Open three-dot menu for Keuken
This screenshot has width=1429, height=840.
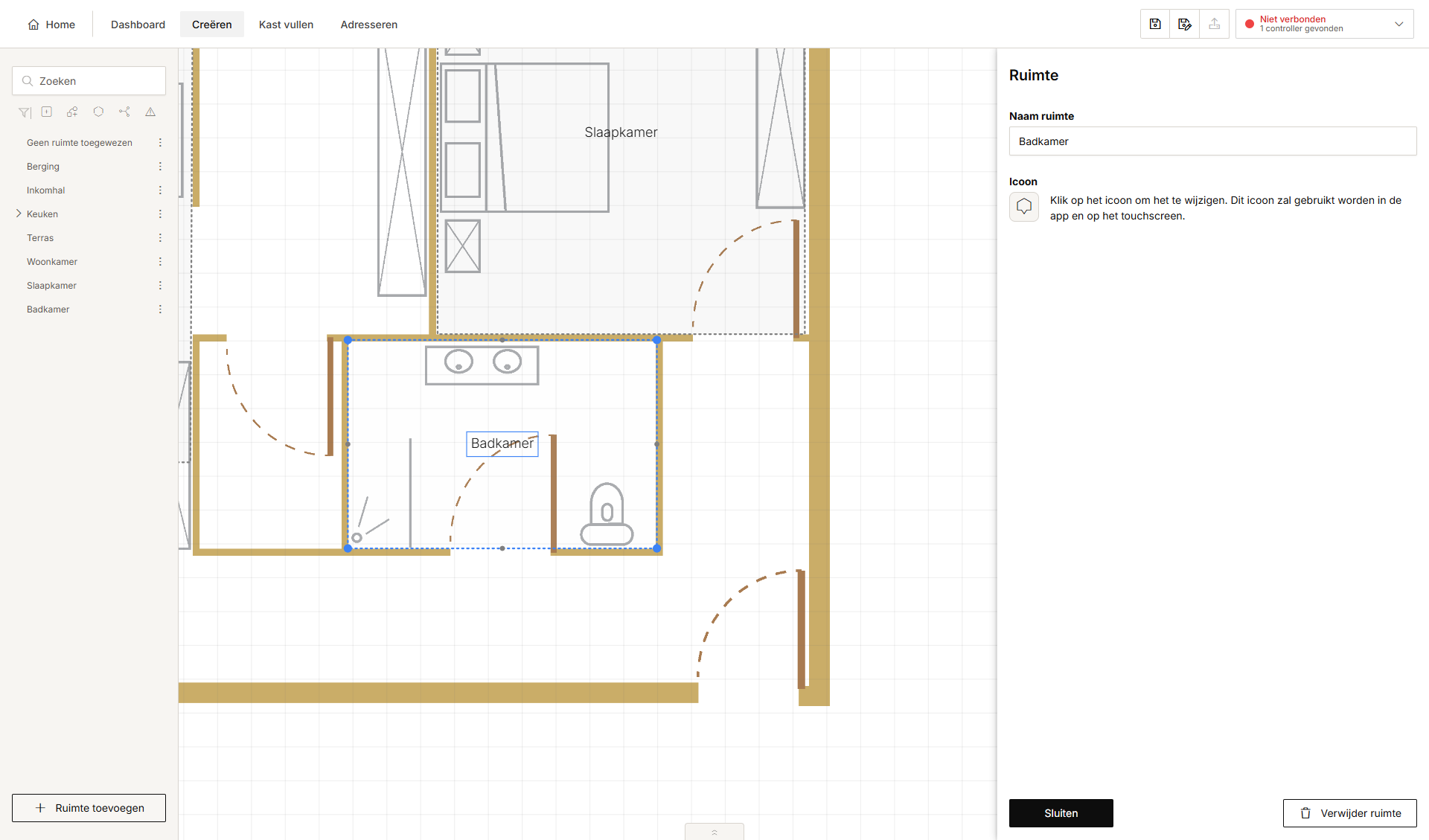point(160,214)
